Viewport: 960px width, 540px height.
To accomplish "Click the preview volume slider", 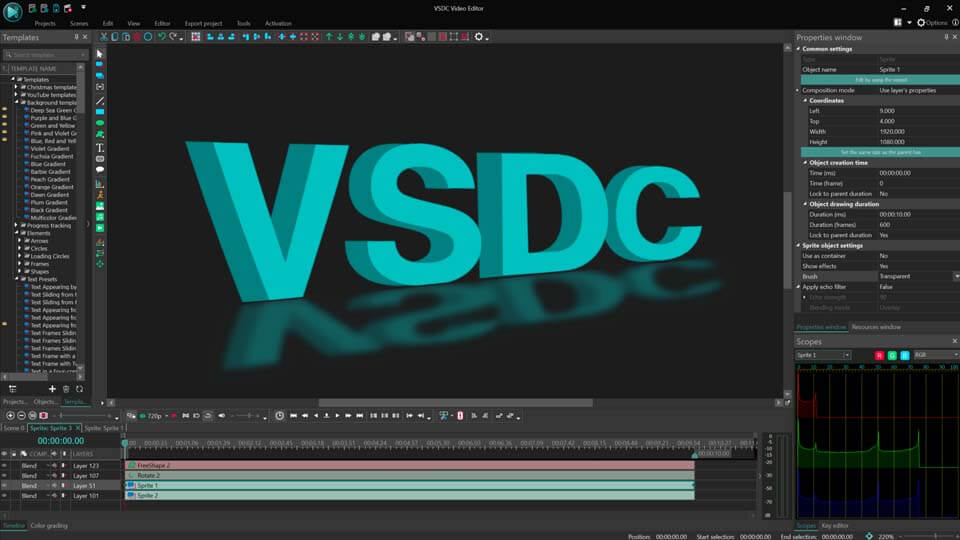I will 248,416.
